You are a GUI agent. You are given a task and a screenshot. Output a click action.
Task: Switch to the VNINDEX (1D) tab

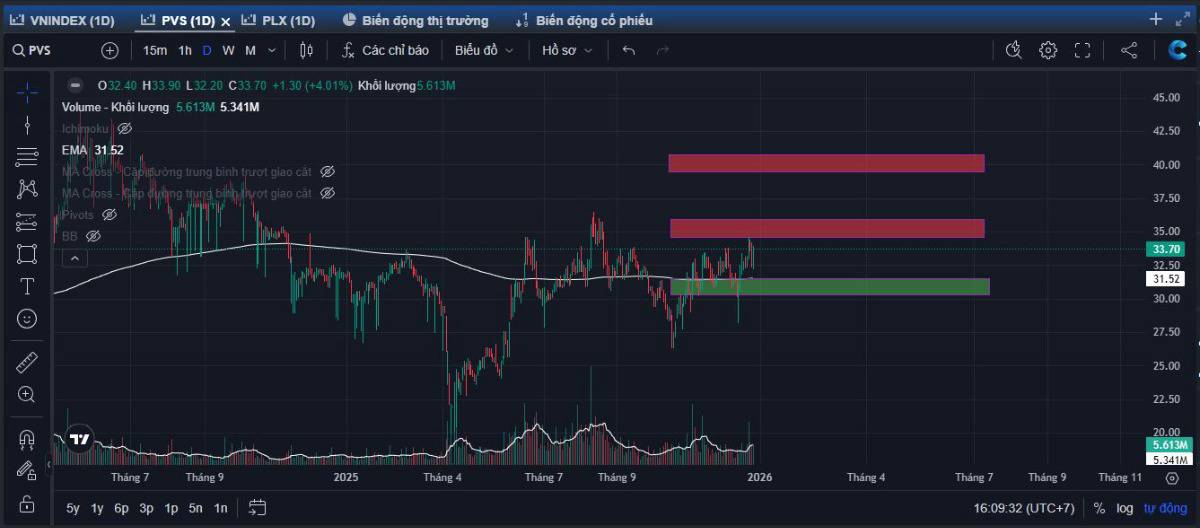coord(63,20)
